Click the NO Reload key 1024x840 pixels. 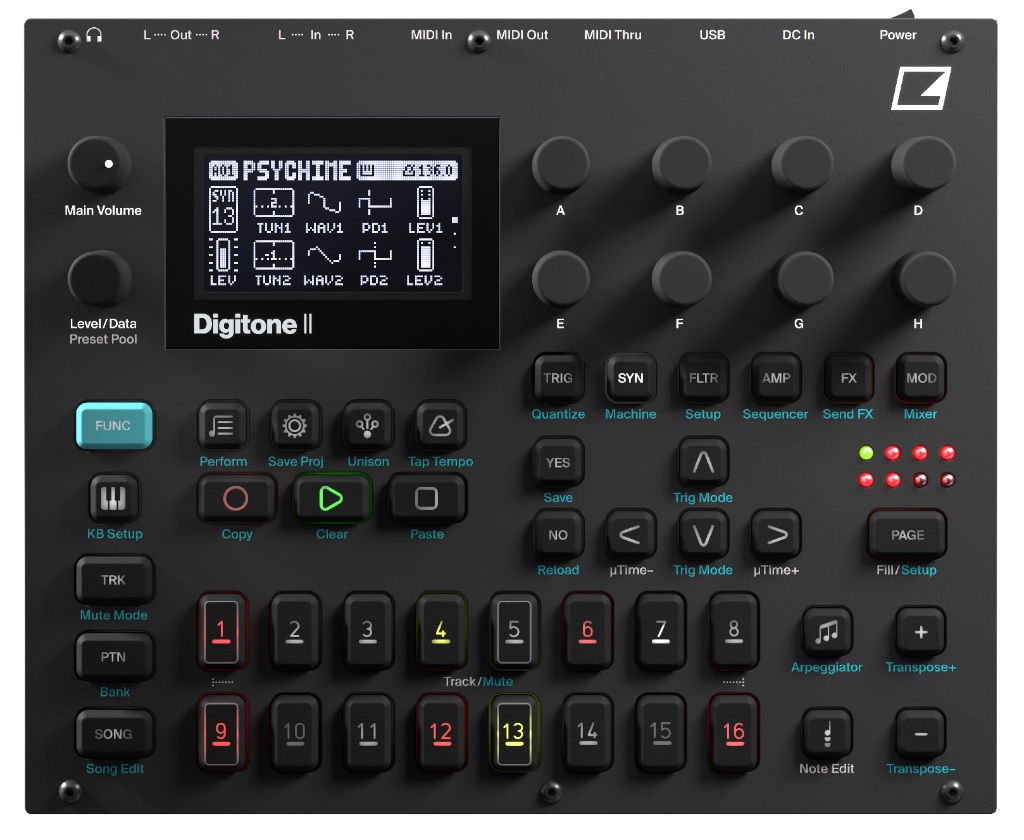click(558, 535)
